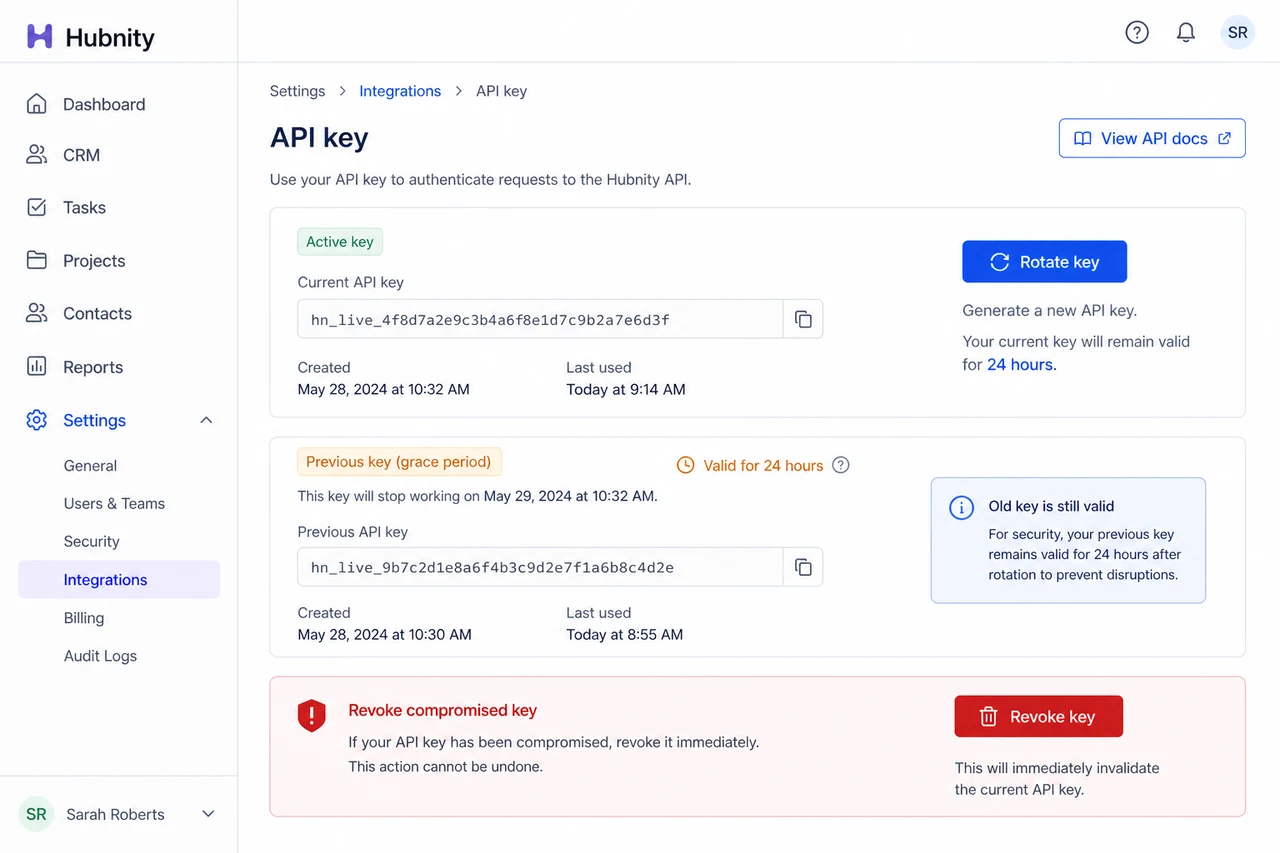Click the current API key field
Screen dimensions: 1280x853
(541, 319)
